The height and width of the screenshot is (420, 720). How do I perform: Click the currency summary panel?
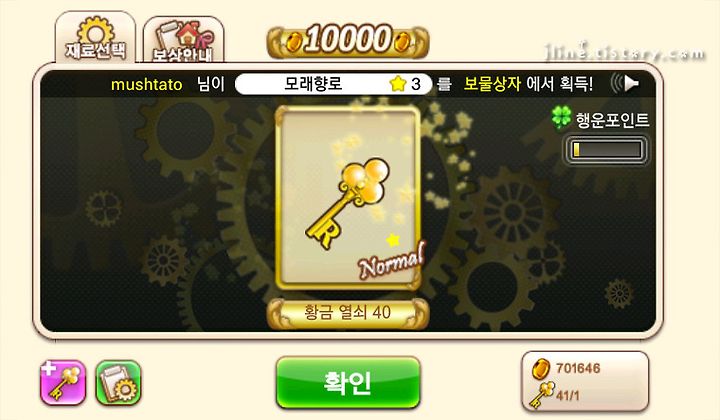(x=585, y=381)
